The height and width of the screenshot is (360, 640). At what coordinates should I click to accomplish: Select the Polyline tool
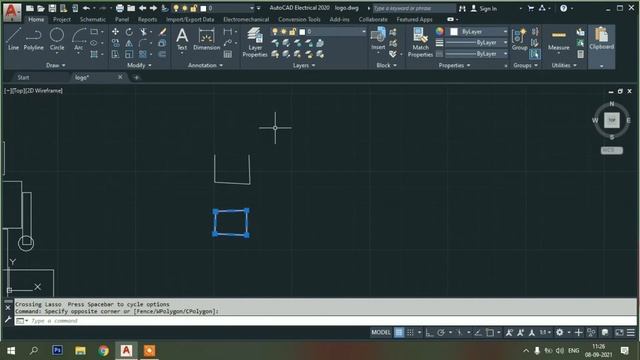[x=33, y=39]
